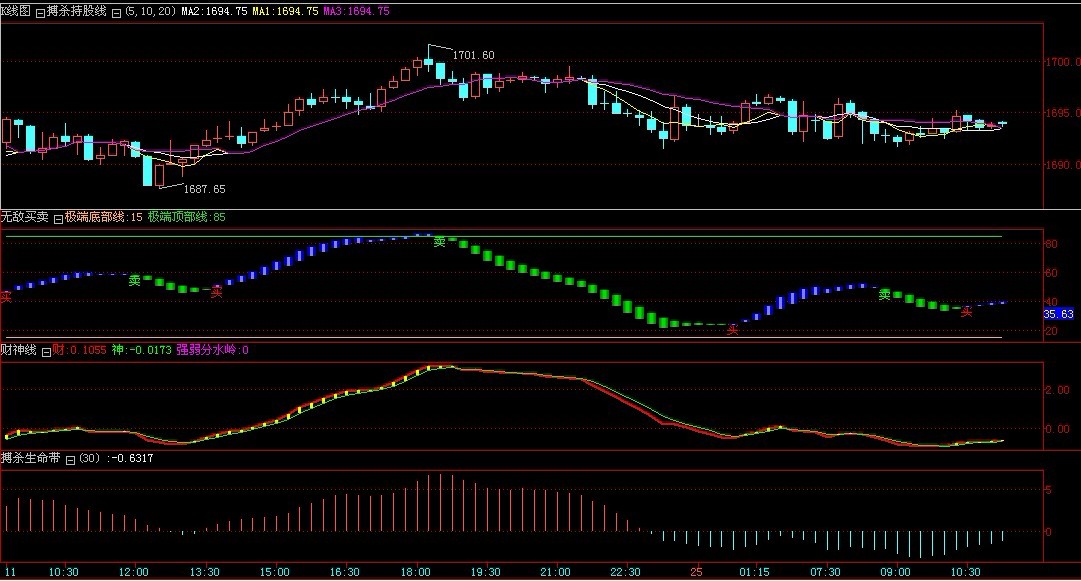The height and width of the screenshot is (581, 1081).
Task: Click the 1695.0 price axis label
Action: coord(1062,113)
